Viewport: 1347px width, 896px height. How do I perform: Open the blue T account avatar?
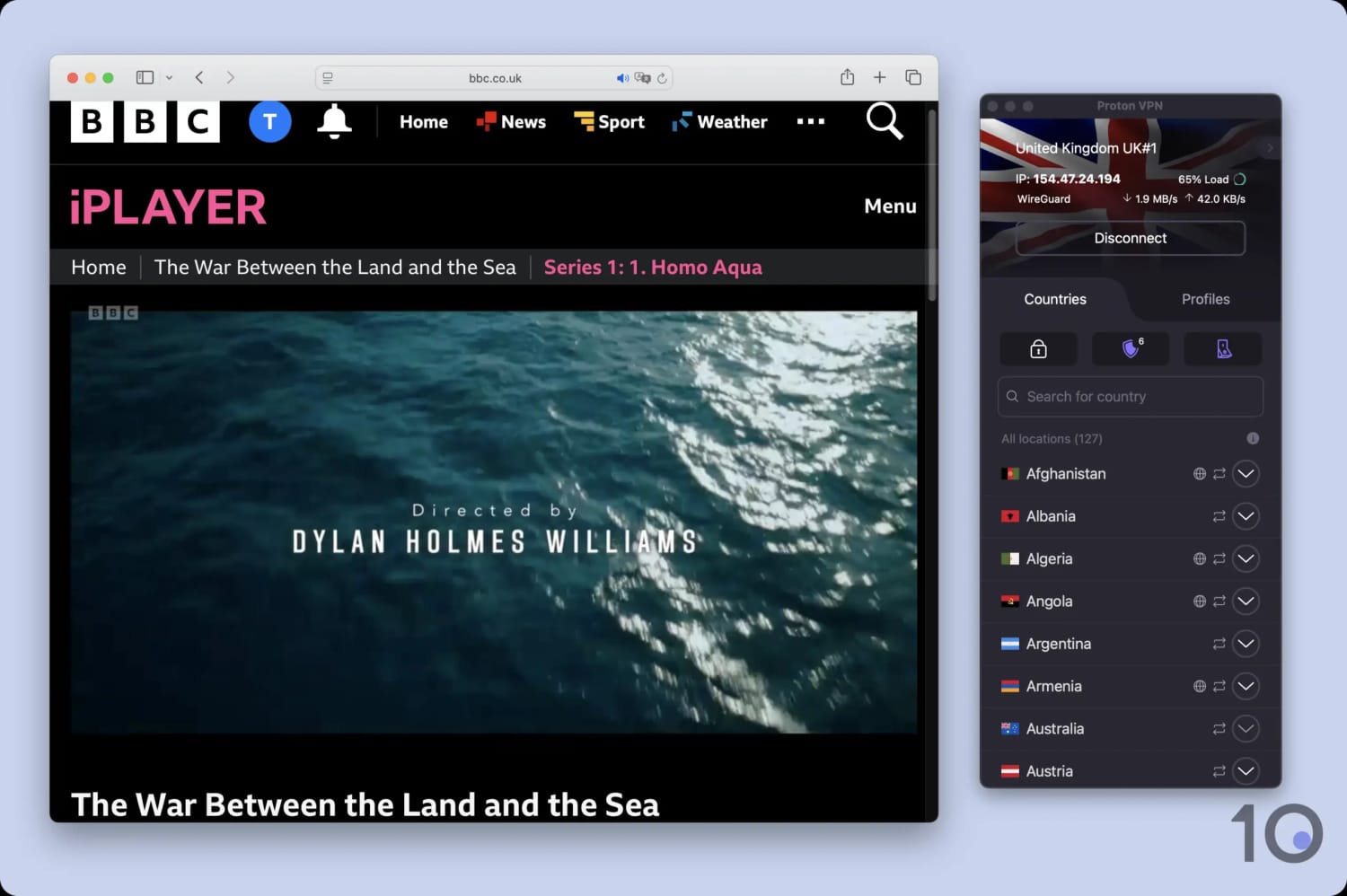[x=270, y=121]
